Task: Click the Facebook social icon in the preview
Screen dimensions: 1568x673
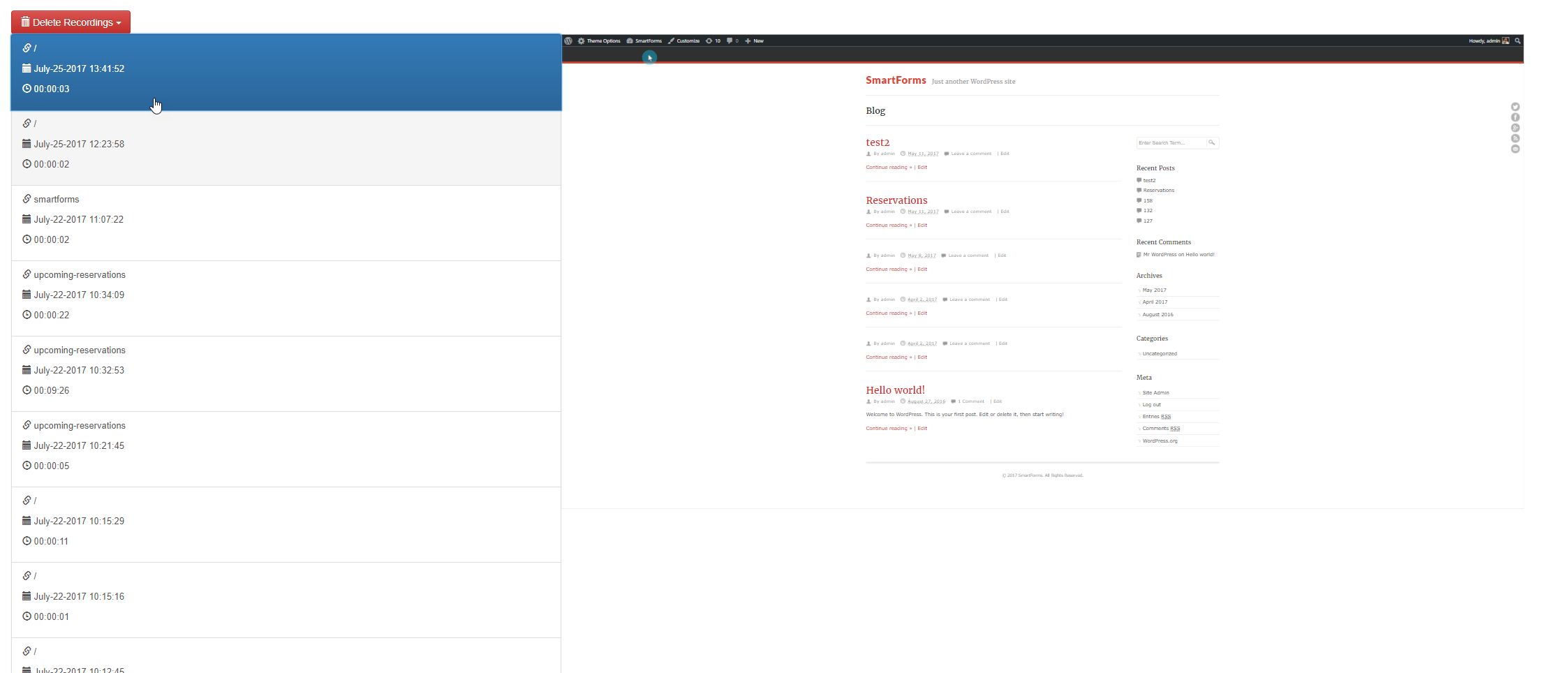Action: point(1515,117)
